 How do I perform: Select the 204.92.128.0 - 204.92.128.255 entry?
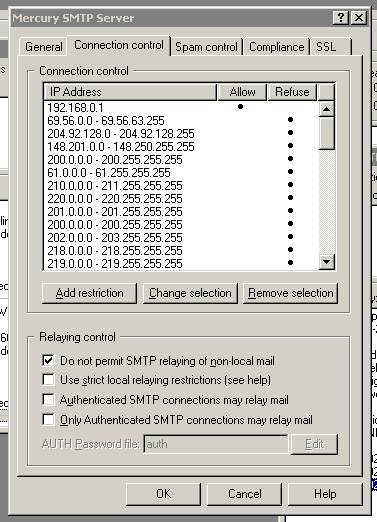(x=181, y=133)
